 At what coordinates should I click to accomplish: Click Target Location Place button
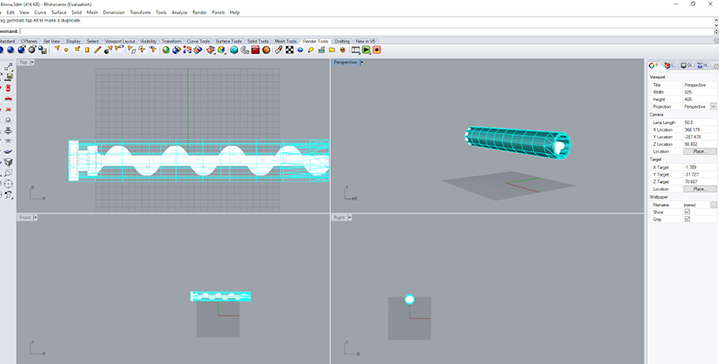coord(699,189)
